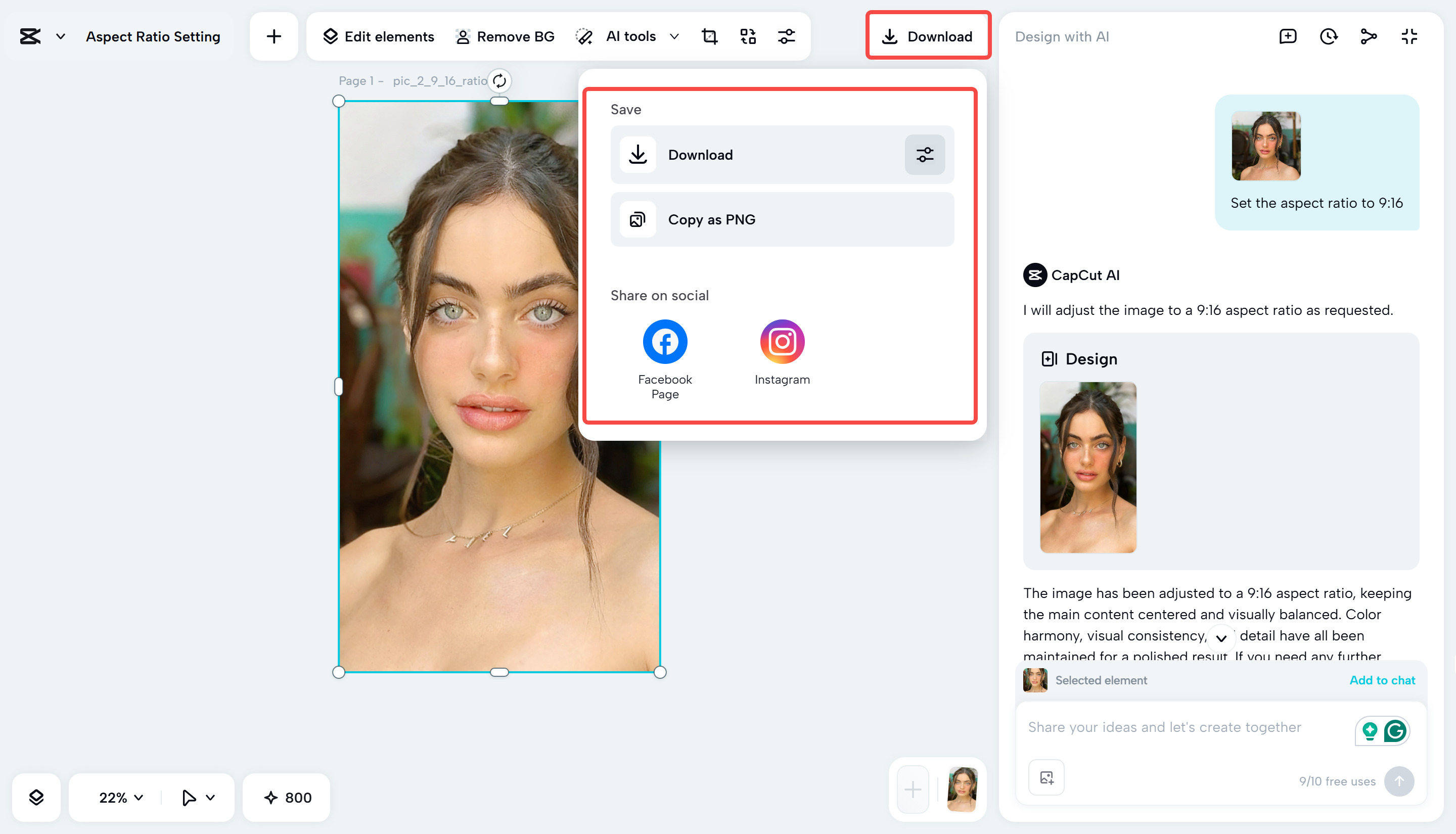Screen dimensions: 1456x834
Task: Expand the CapCut logo menu chevron
Action: 60,37
